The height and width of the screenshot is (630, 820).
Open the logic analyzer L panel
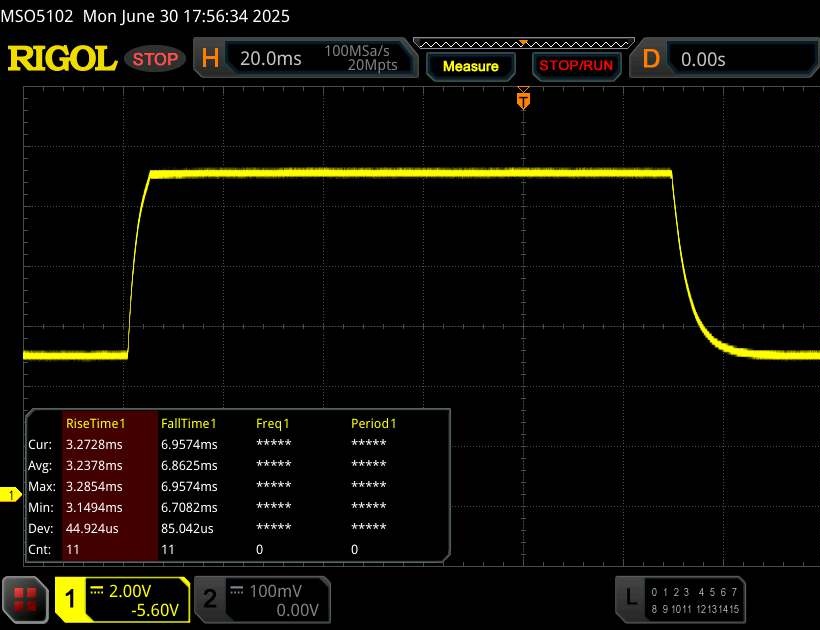631,598
